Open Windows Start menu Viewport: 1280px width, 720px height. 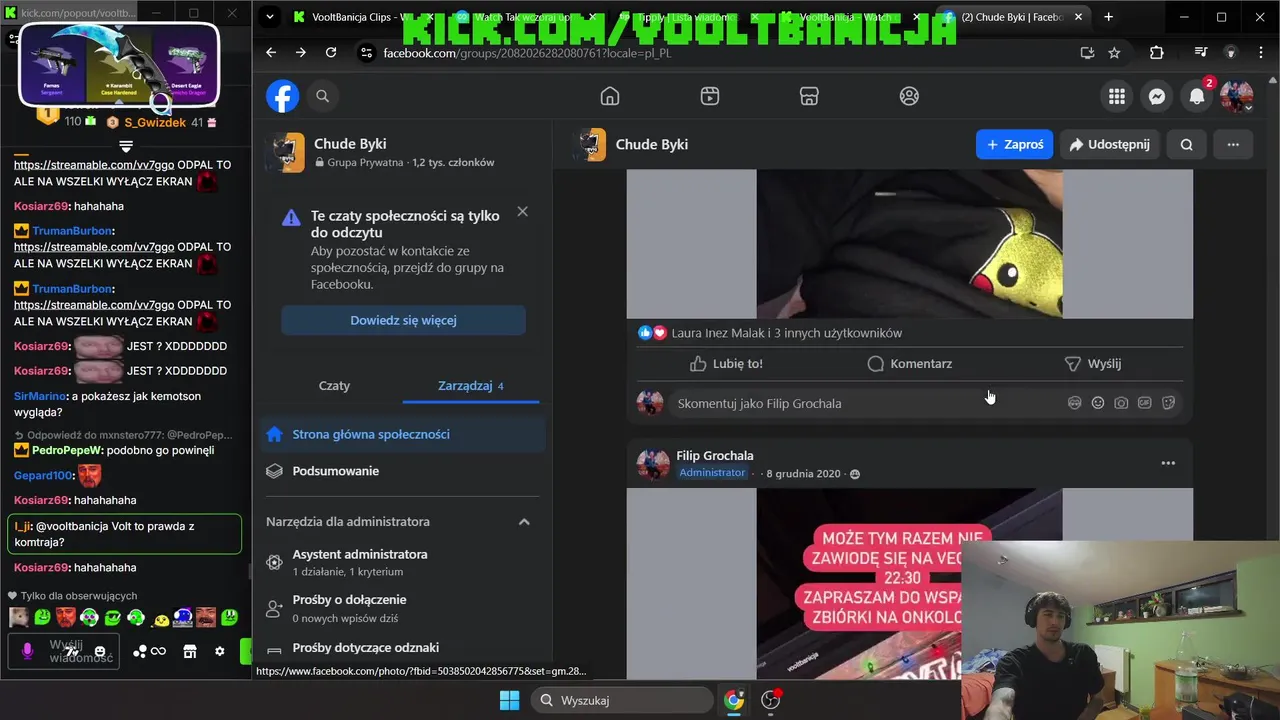[509, 700]
